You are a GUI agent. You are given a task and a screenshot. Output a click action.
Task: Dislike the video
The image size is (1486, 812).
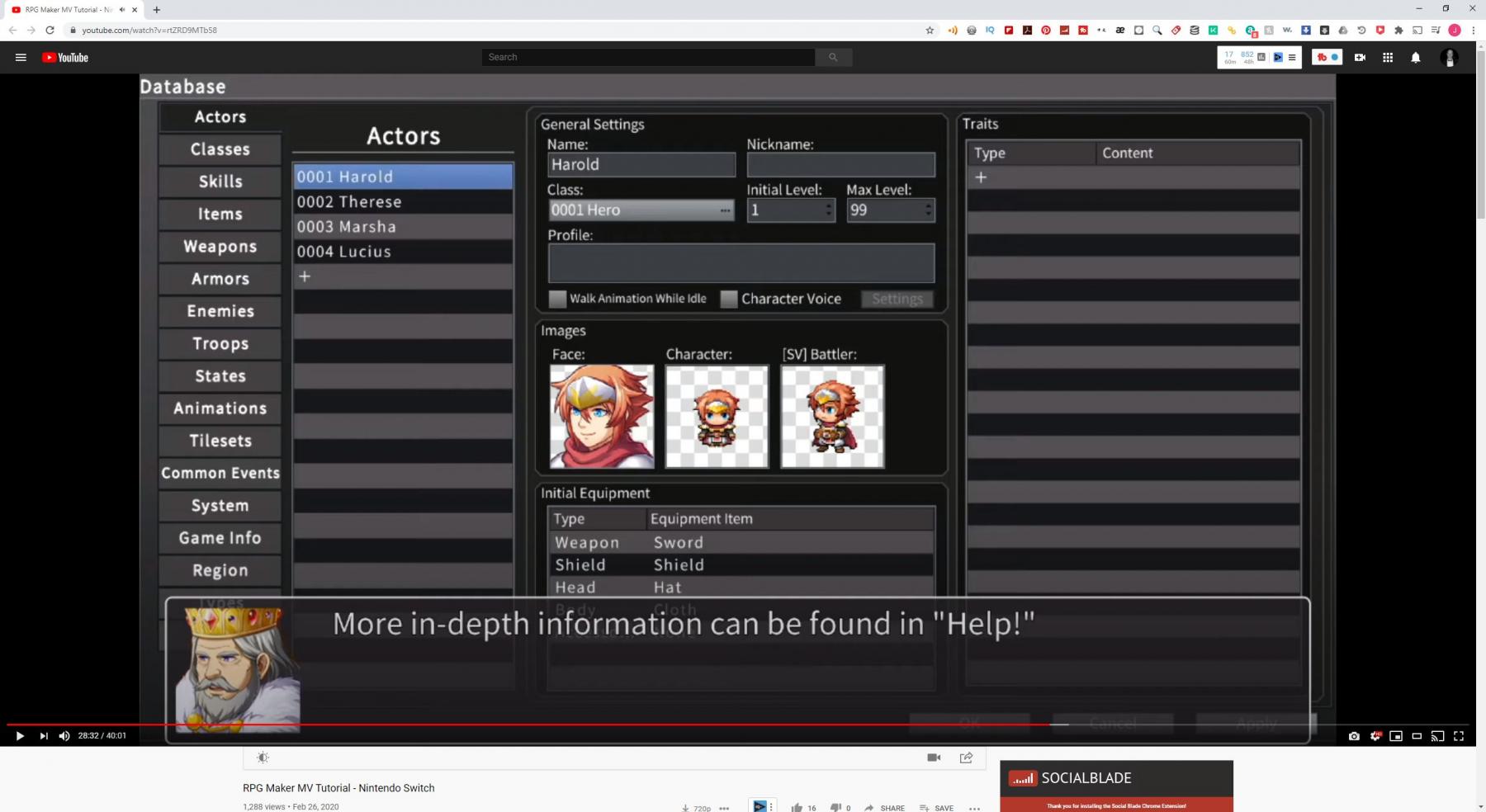[x=835, y=808]
